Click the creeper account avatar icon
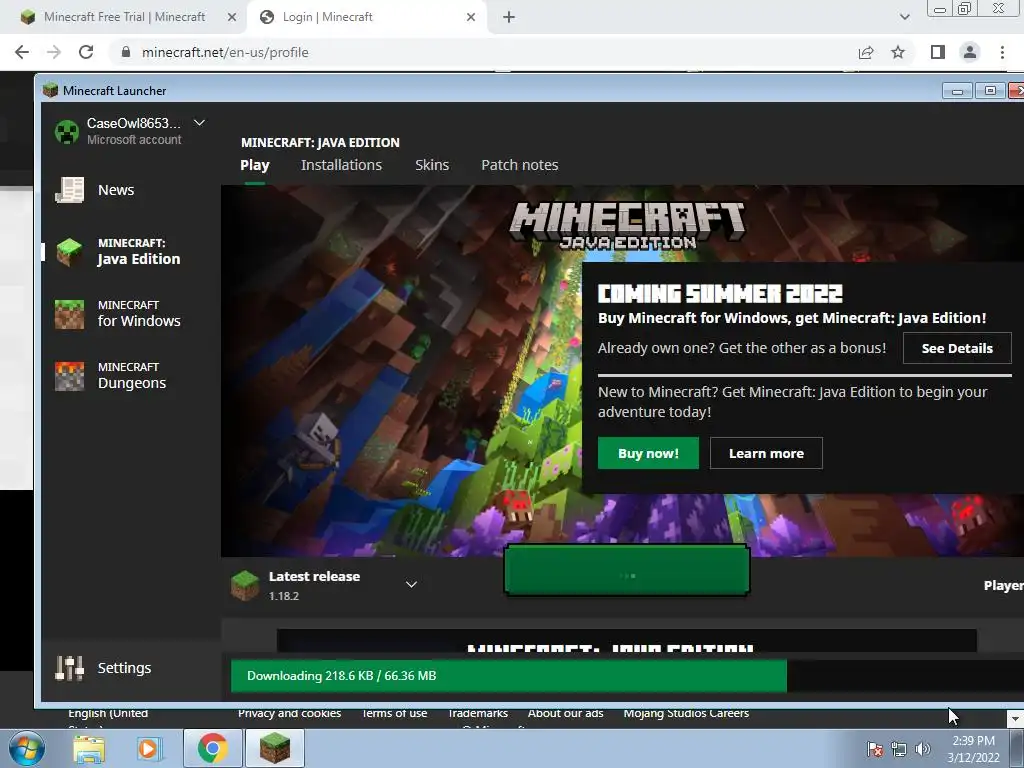 (x=67, y=131)
